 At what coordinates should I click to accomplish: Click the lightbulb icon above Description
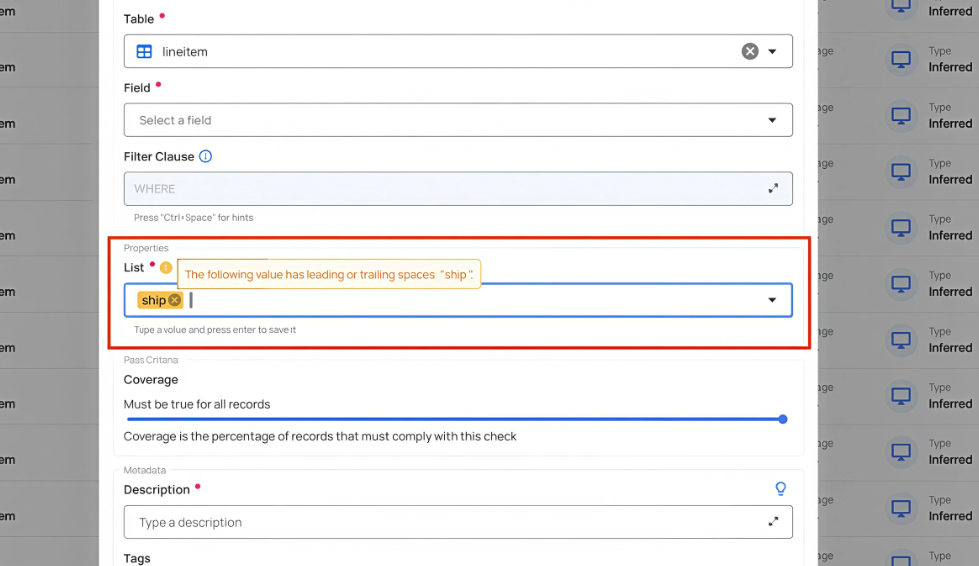[780, 489]
